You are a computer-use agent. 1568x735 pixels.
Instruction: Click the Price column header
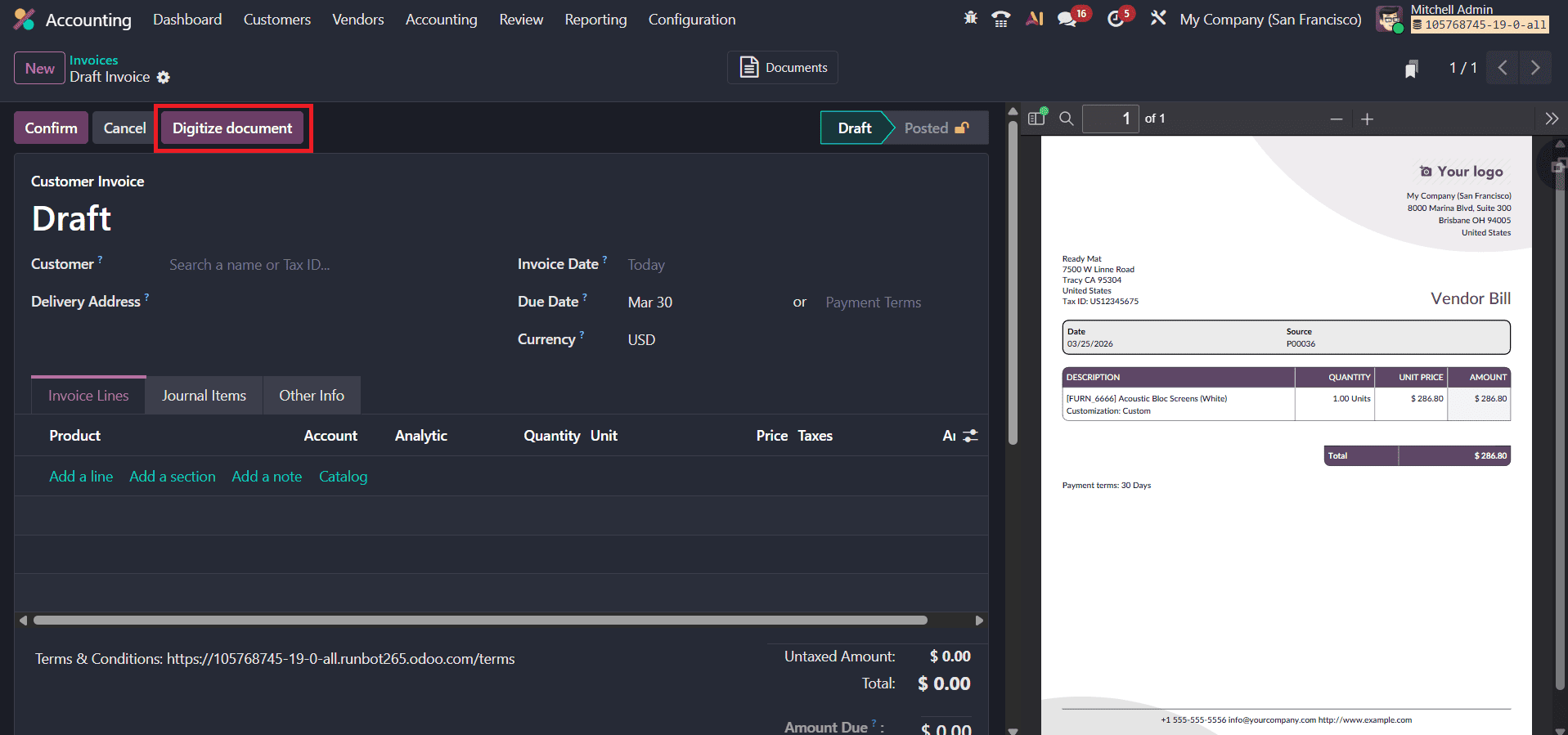771,436
